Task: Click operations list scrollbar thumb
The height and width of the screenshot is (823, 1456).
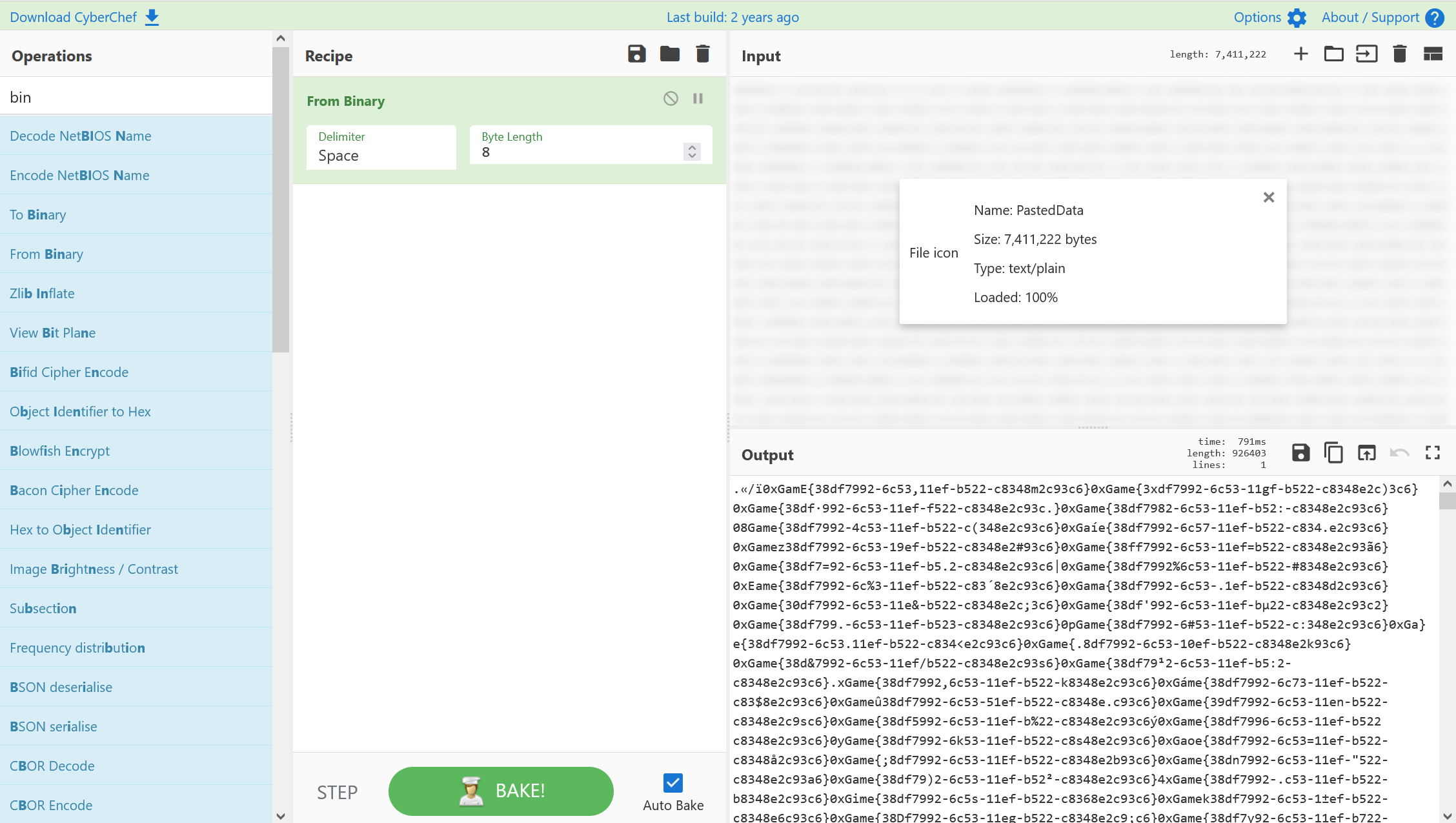Action: click(281, 199)
